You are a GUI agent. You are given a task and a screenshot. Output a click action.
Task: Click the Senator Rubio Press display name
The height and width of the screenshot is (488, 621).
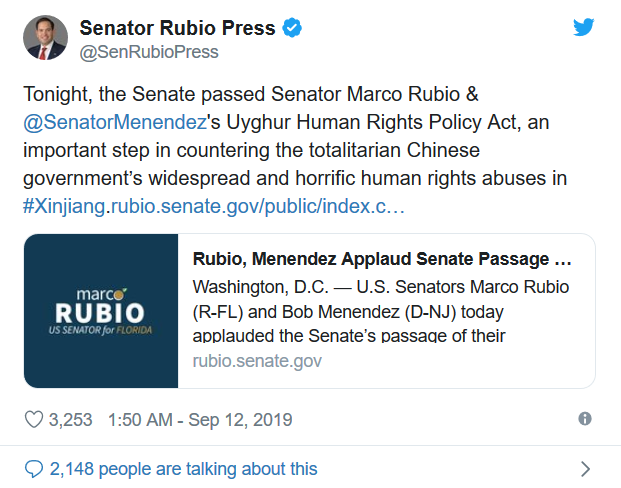[177, 28]
